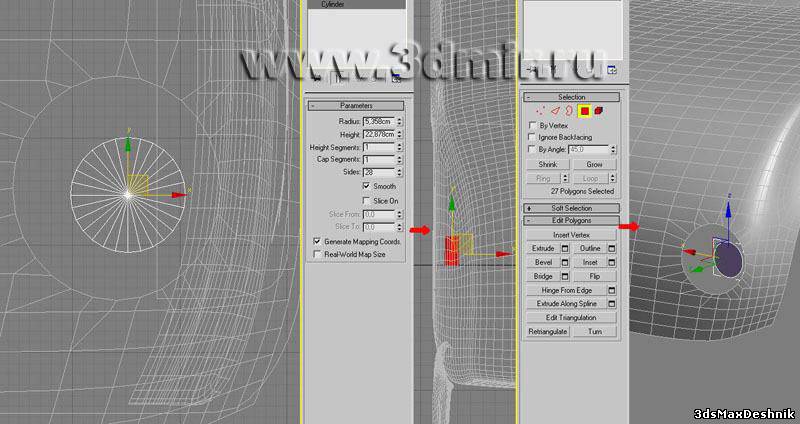Open Inset settings dialog box icon

point(612,262)
